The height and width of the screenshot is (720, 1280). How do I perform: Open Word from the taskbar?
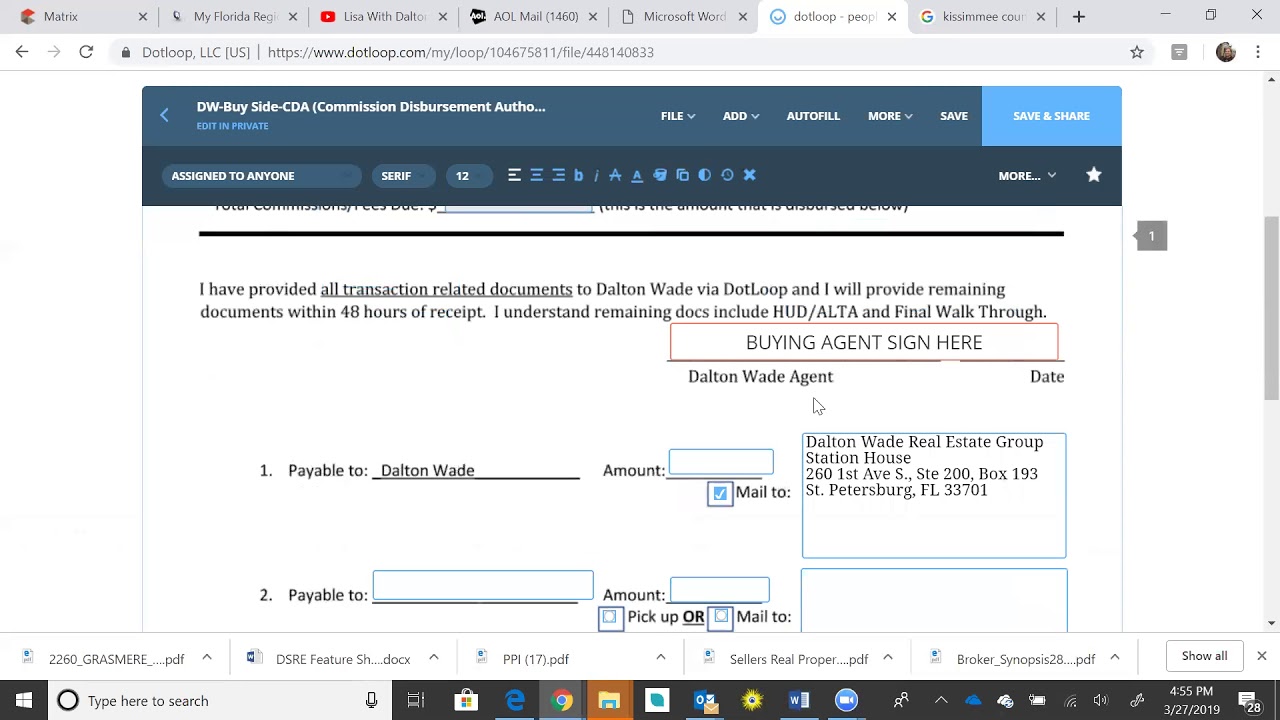click(799, 701)
